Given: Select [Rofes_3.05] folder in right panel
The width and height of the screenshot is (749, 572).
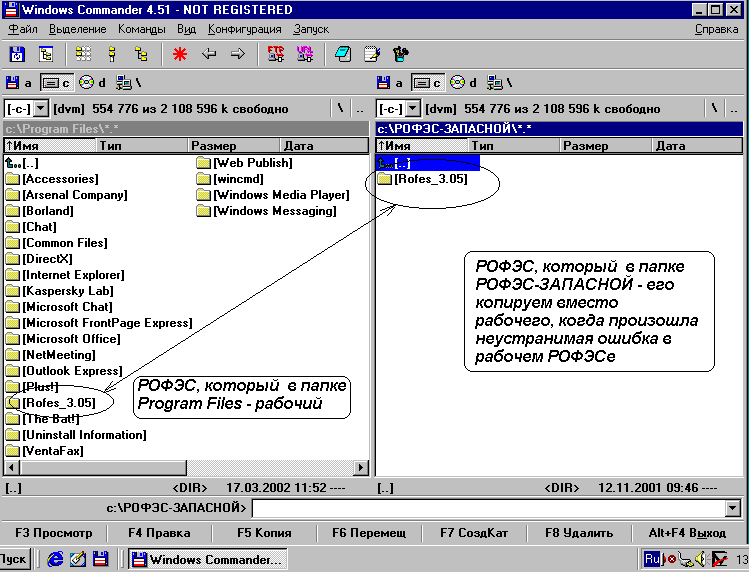Looking at the screenshot, I should tap(422, 179).
